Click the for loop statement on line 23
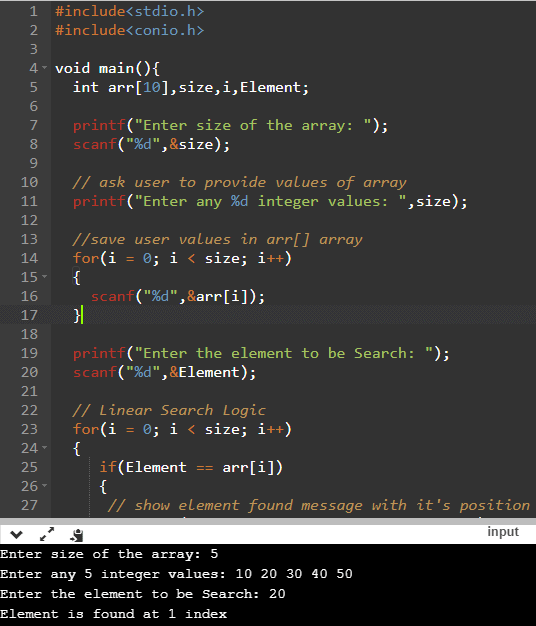Screen dimensions: 536x626 point(182,429)
